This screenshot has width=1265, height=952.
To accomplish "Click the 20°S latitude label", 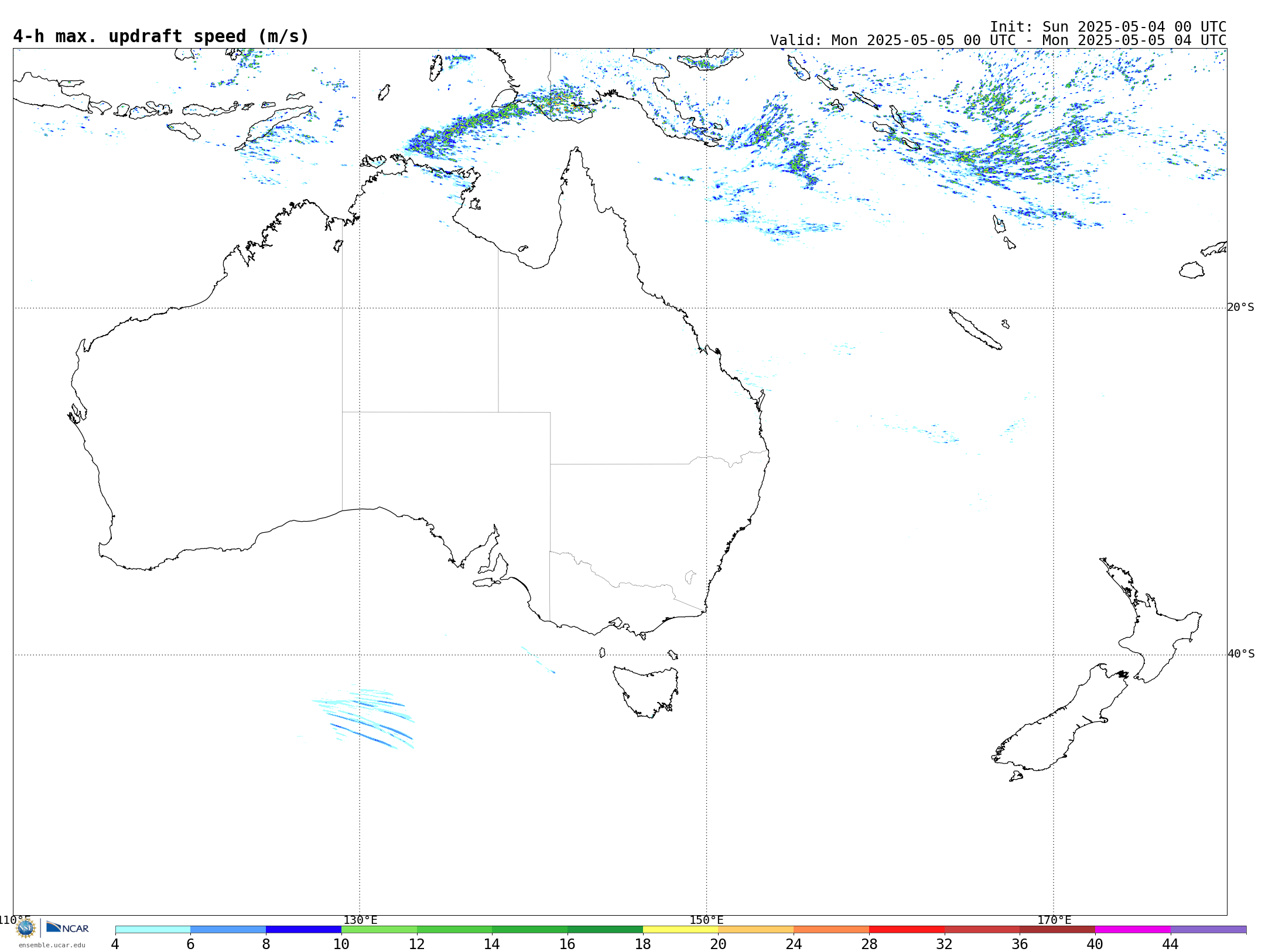I will pyautogui.click(x=1241, y=307).
